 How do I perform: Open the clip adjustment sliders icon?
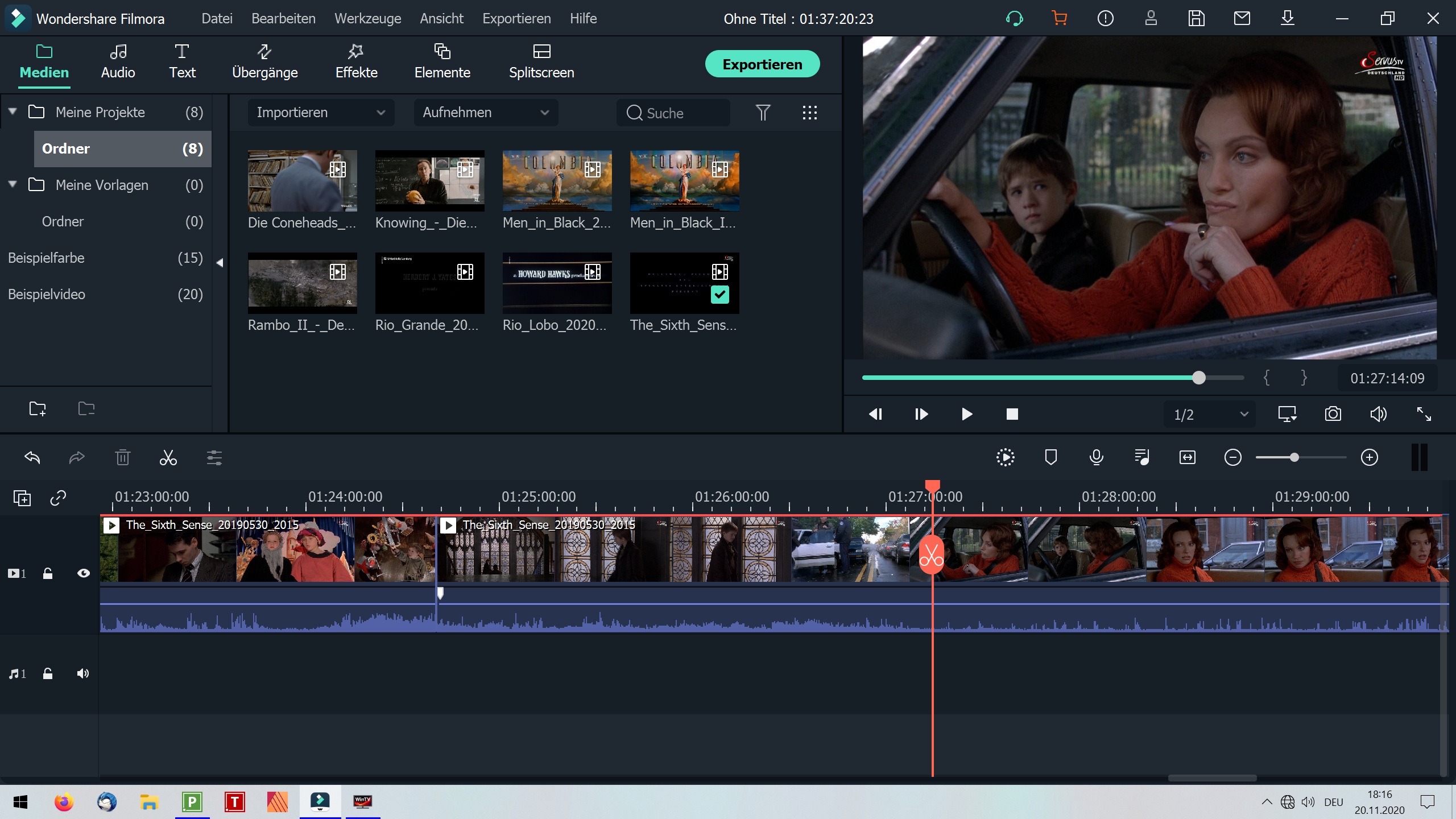(214, 457)
